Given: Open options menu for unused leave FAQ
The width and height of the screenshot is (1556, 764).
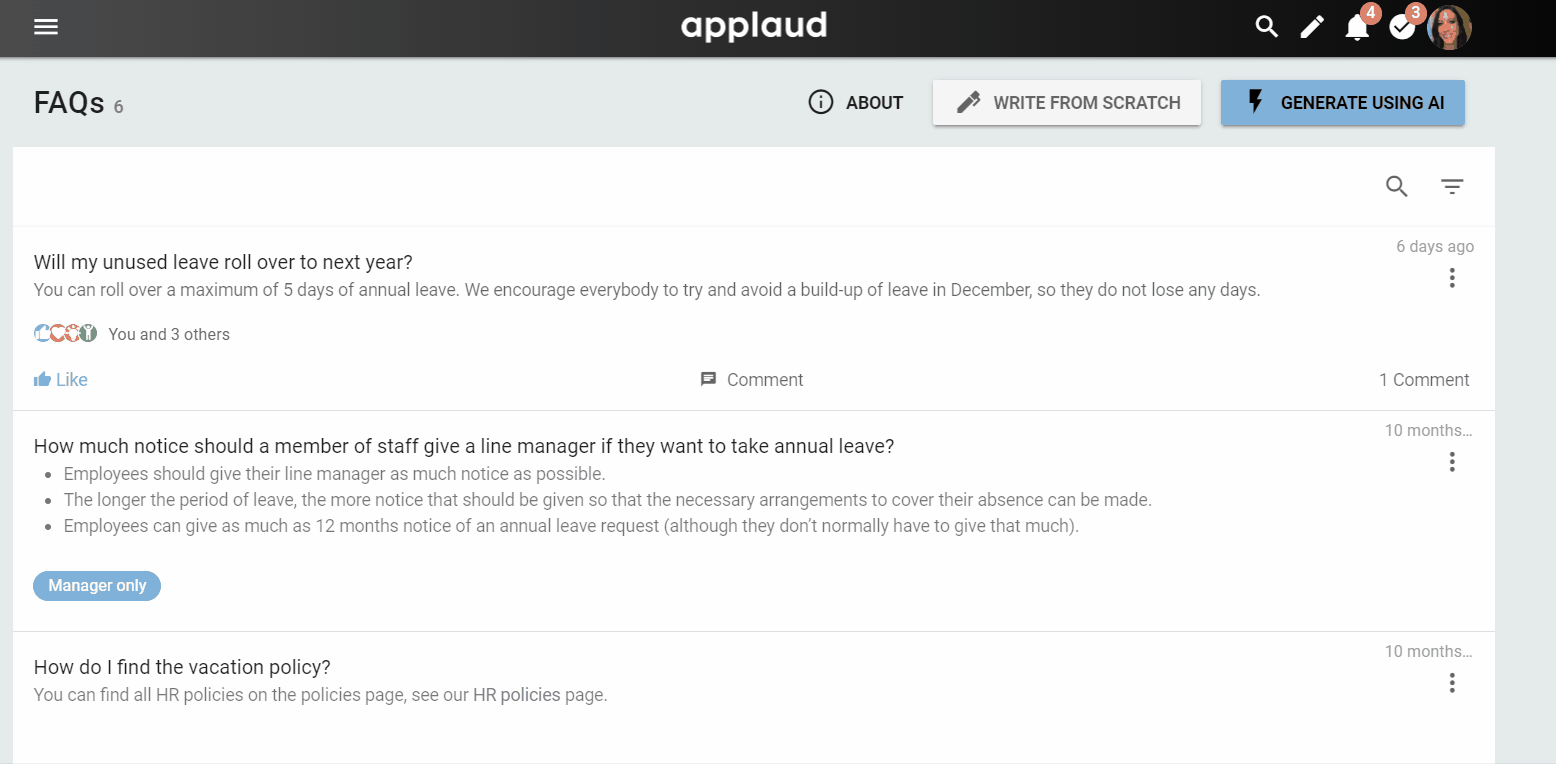Looking at the screenshot, I should (1452, 278).
